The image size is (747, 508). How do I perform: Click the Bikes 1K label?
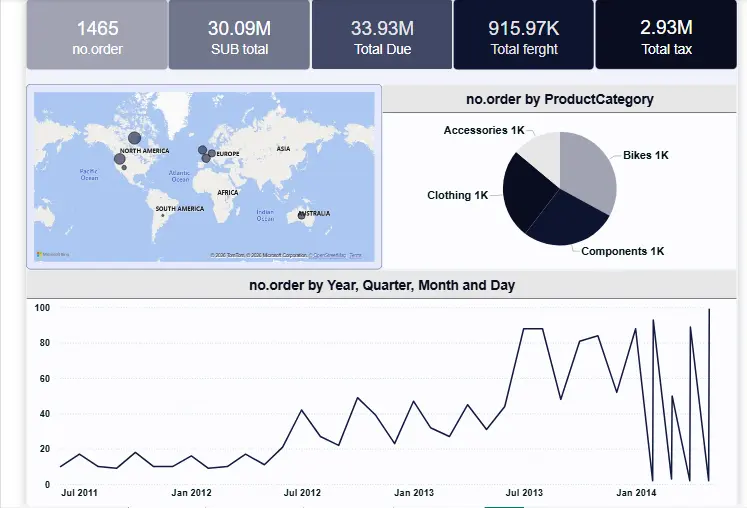click(646, 155)
